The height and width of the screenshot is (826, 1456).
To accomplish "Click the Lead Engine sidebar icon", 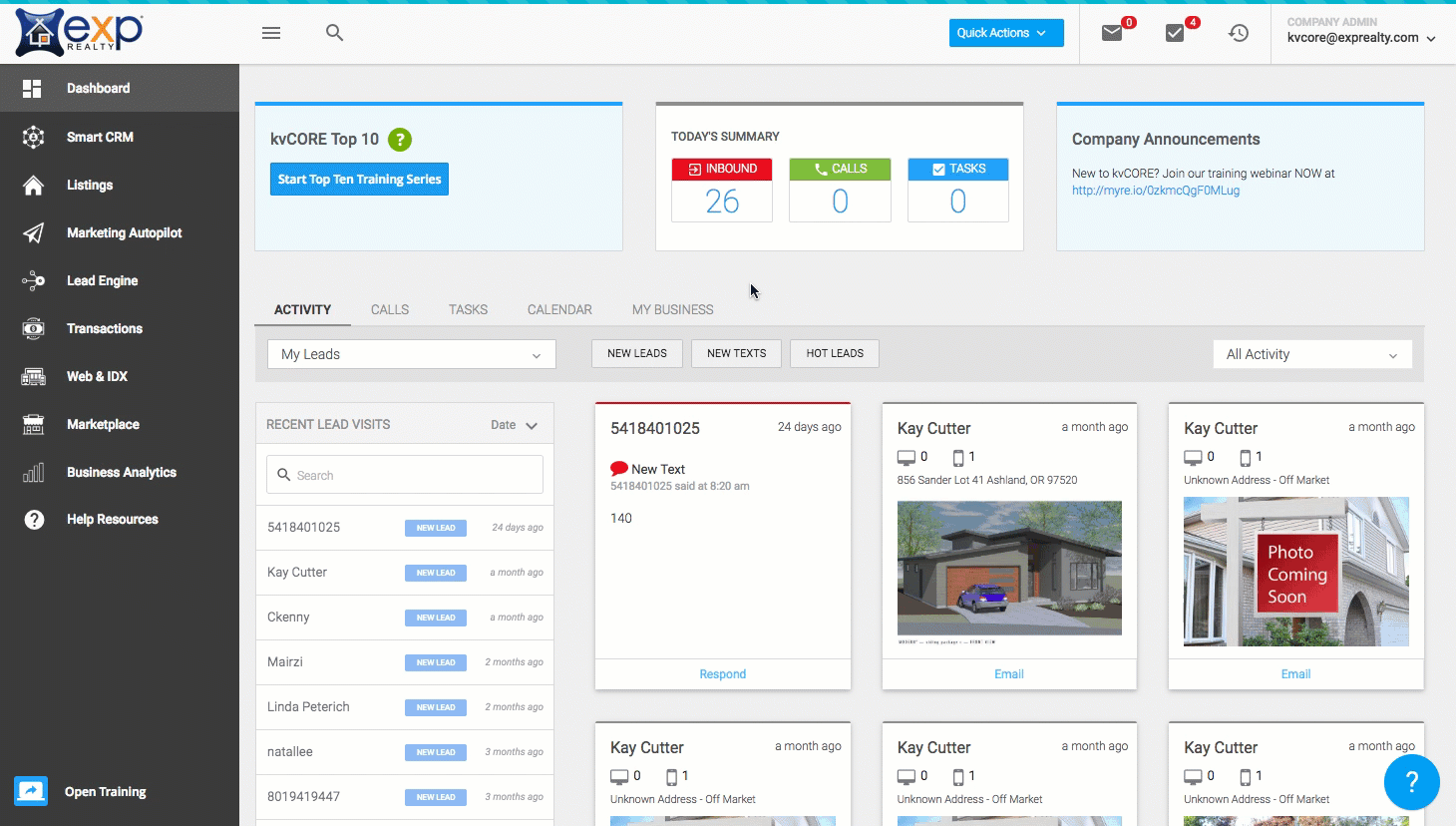I will pos(33,280).
